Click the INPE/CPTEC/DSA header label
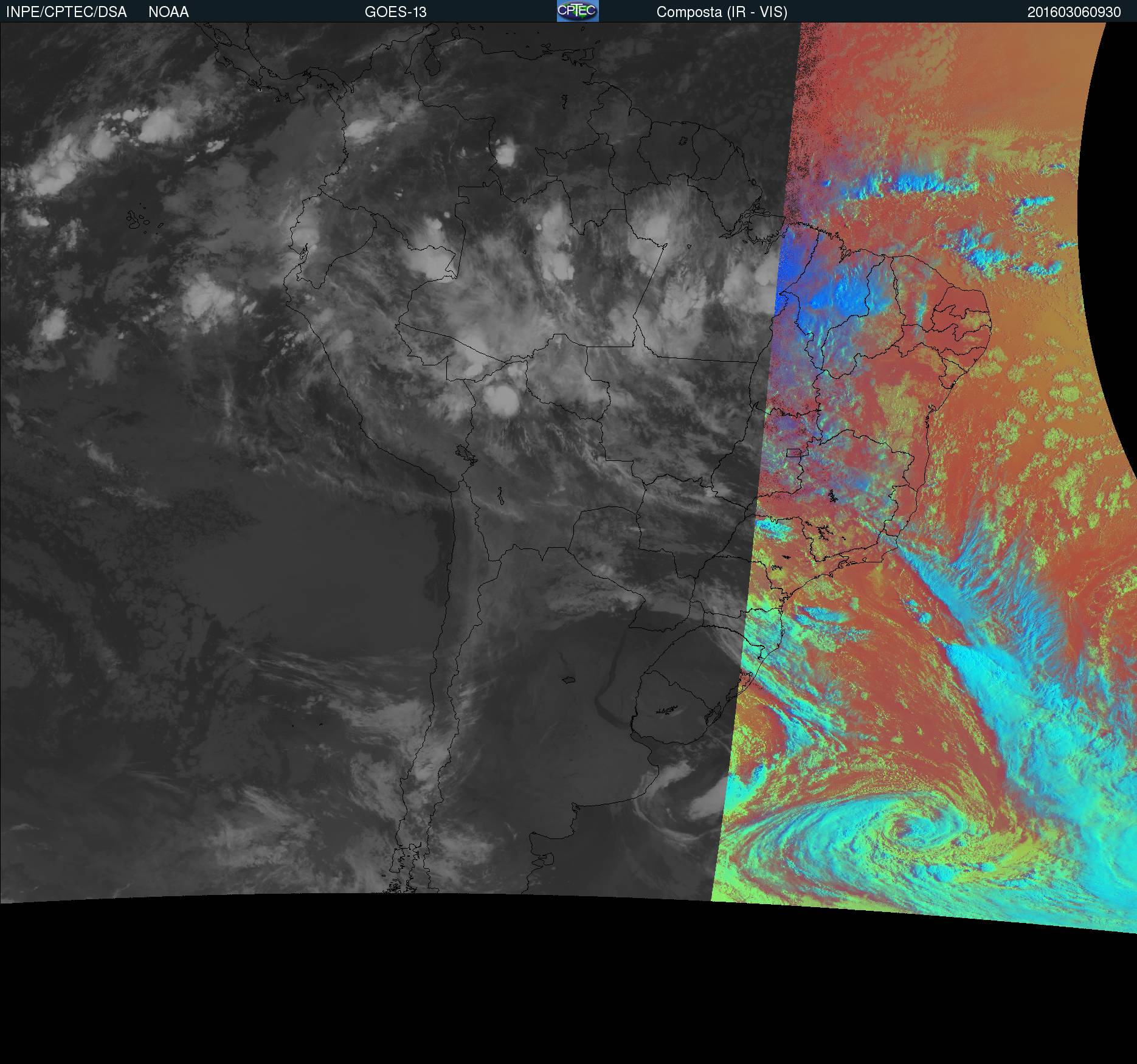The width and height of the screenshot is (1137, 1064). [x=66, y=12]
